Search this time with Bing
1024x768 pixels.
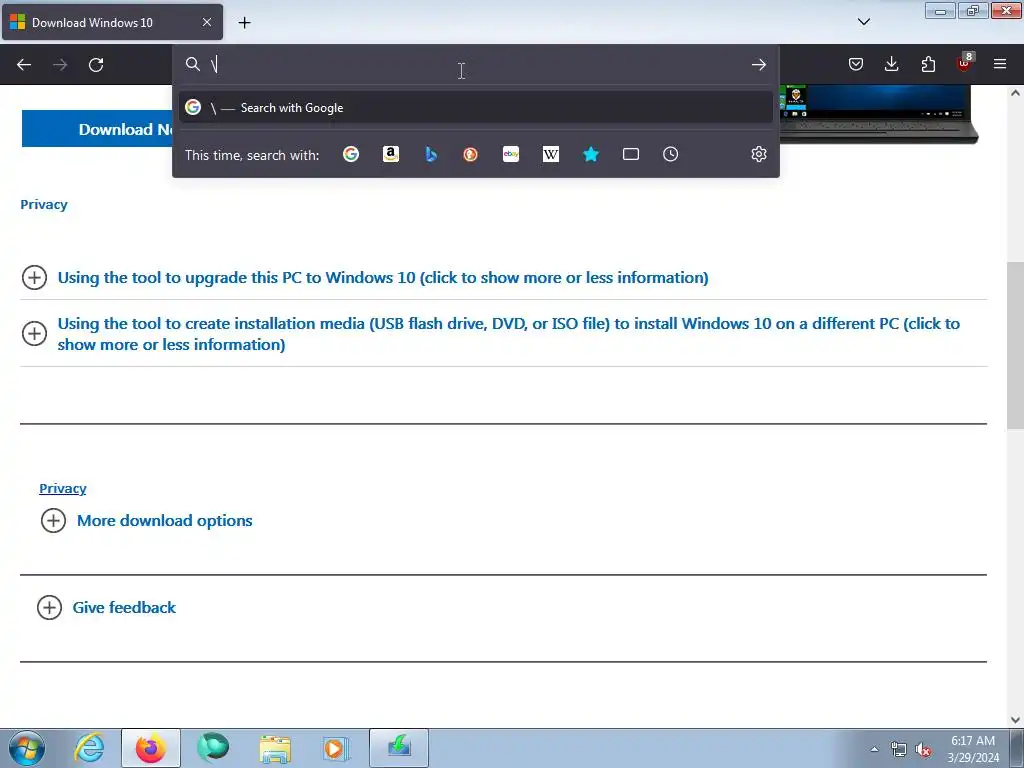tap(431, 155)
